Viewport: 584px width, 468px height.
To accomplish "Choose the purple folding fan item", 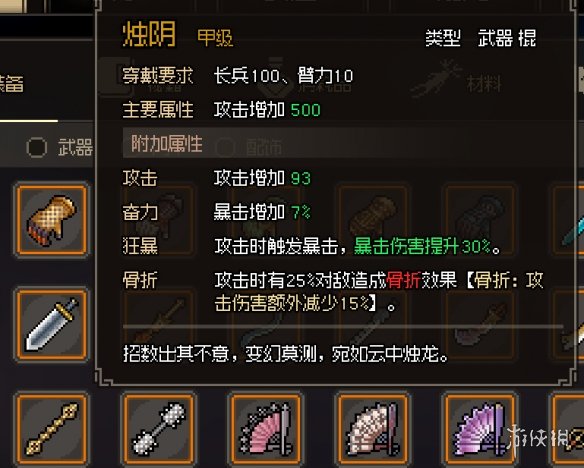I will (480, 429).
